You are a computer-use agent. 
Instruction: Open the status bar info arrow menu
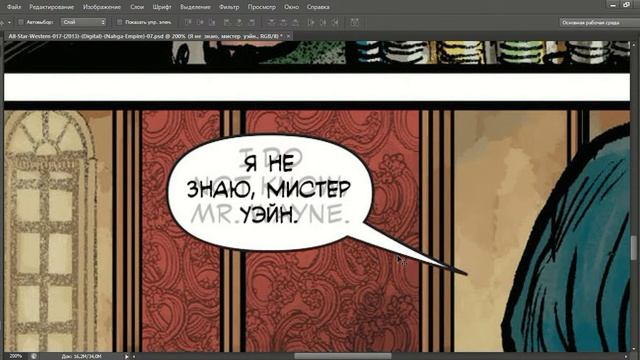point(127,356)
